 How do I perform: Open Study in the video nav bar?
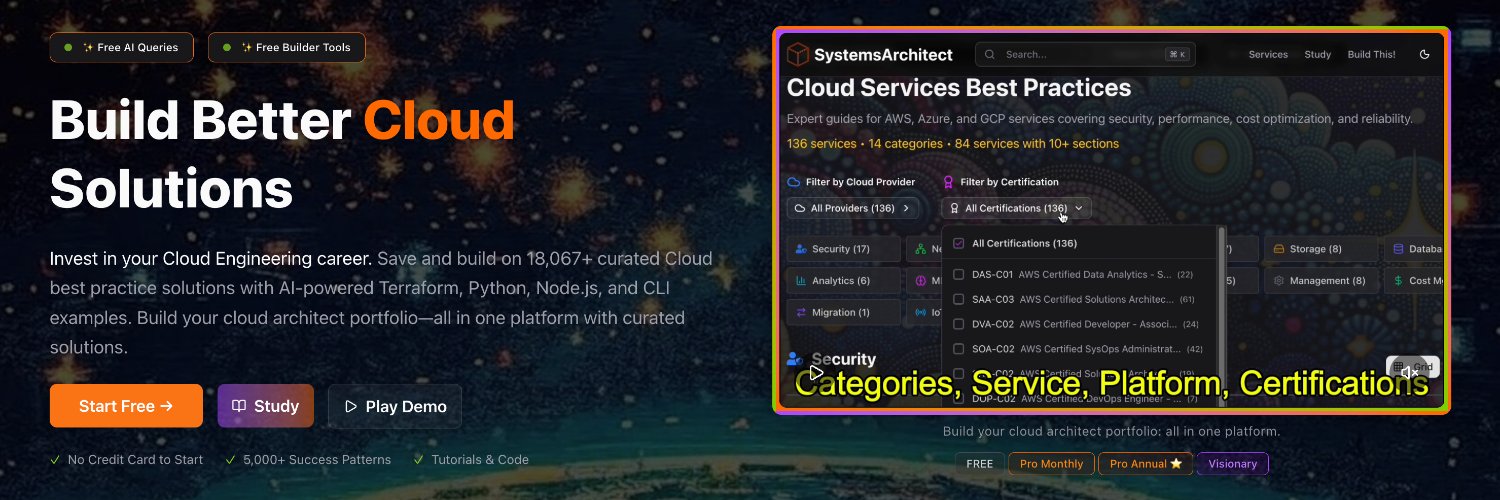click(1318, 54)
